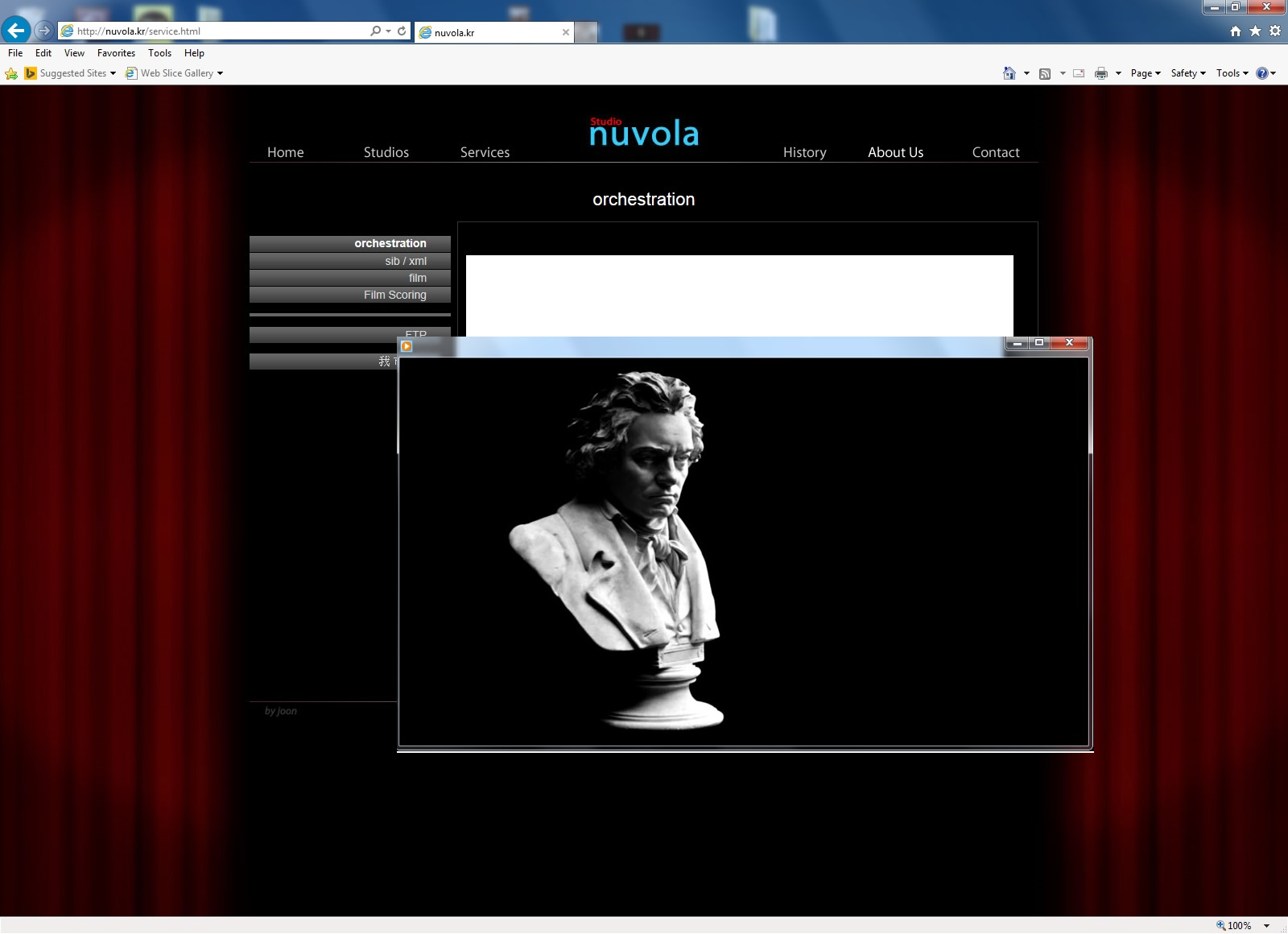
Task: Open the Studios page link
Action: (386, 152)
